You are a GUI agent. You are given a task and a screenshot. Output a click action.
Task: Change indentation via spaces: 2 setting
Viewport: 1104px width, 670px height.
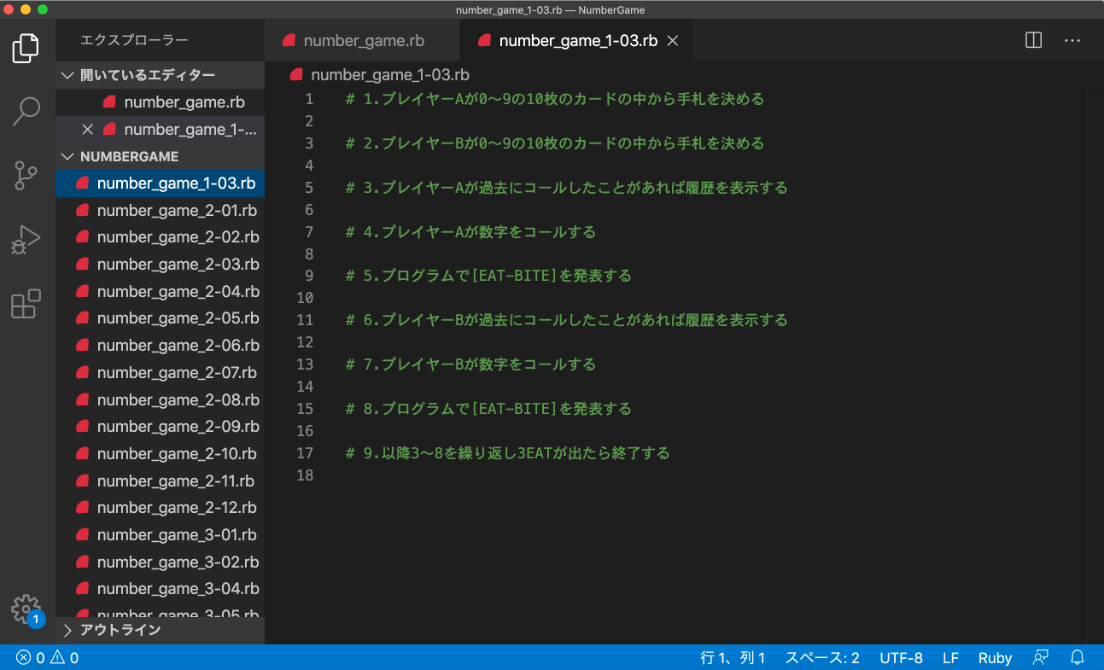[x=822, y=657]
